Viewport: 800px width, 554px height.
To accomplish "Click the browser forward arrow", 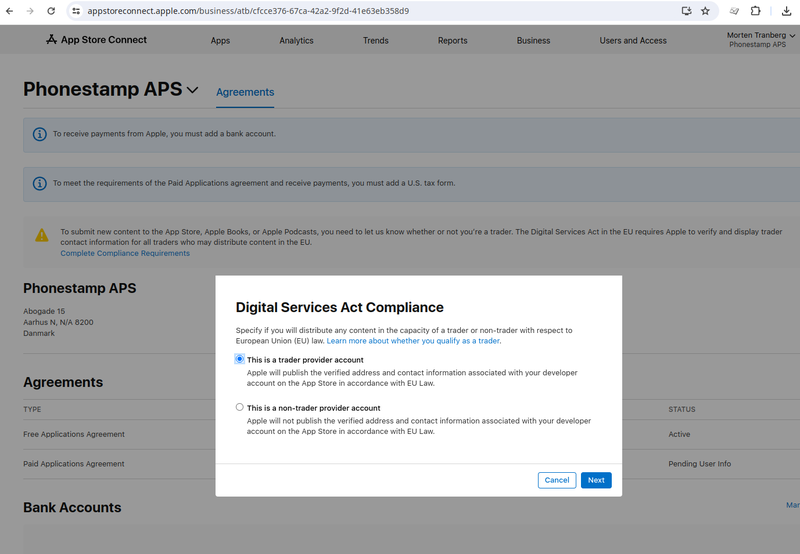I will click(30, 11).
